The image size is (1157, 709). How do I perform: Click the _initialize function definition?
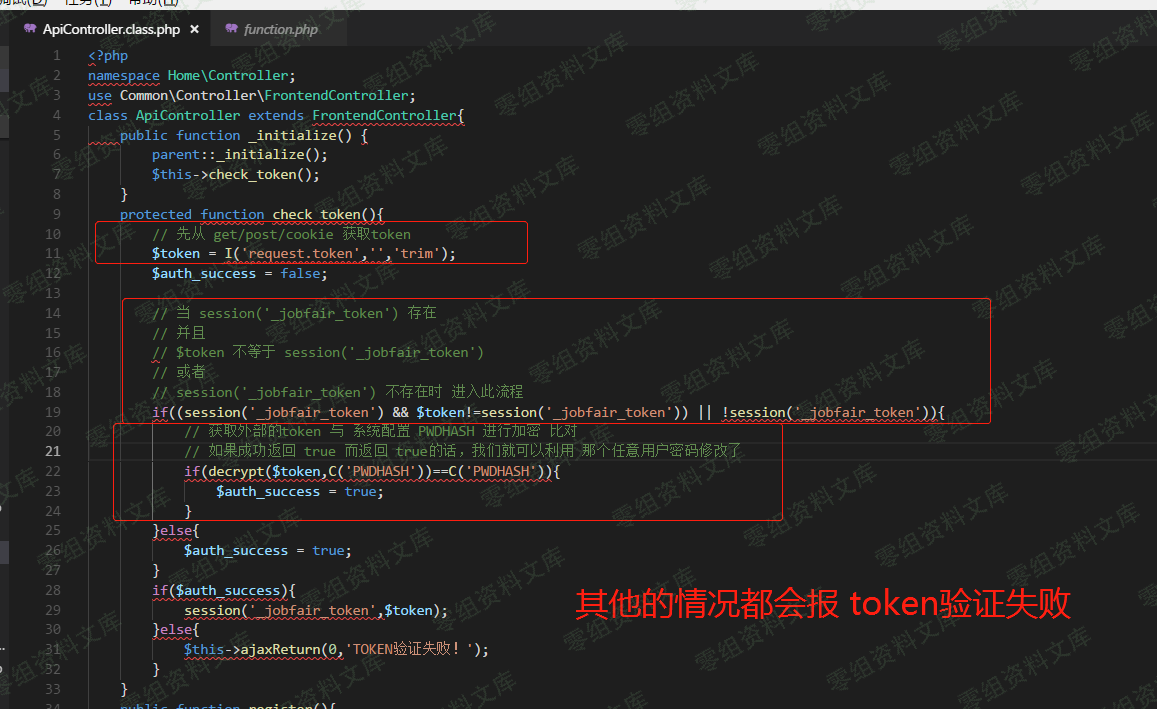(244, 135)
